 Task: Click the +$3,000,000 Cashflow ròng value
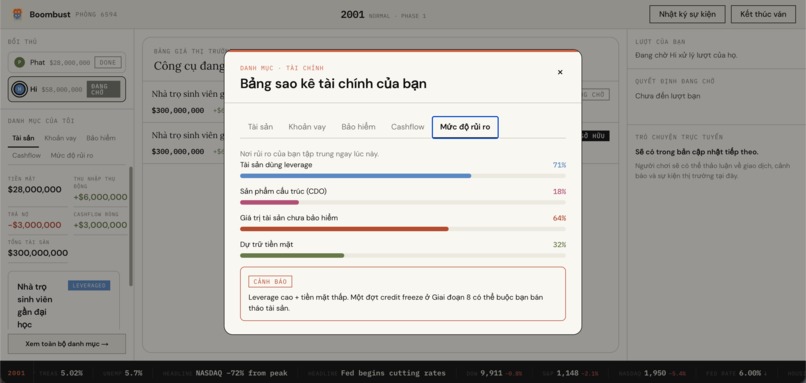(100, 225)
